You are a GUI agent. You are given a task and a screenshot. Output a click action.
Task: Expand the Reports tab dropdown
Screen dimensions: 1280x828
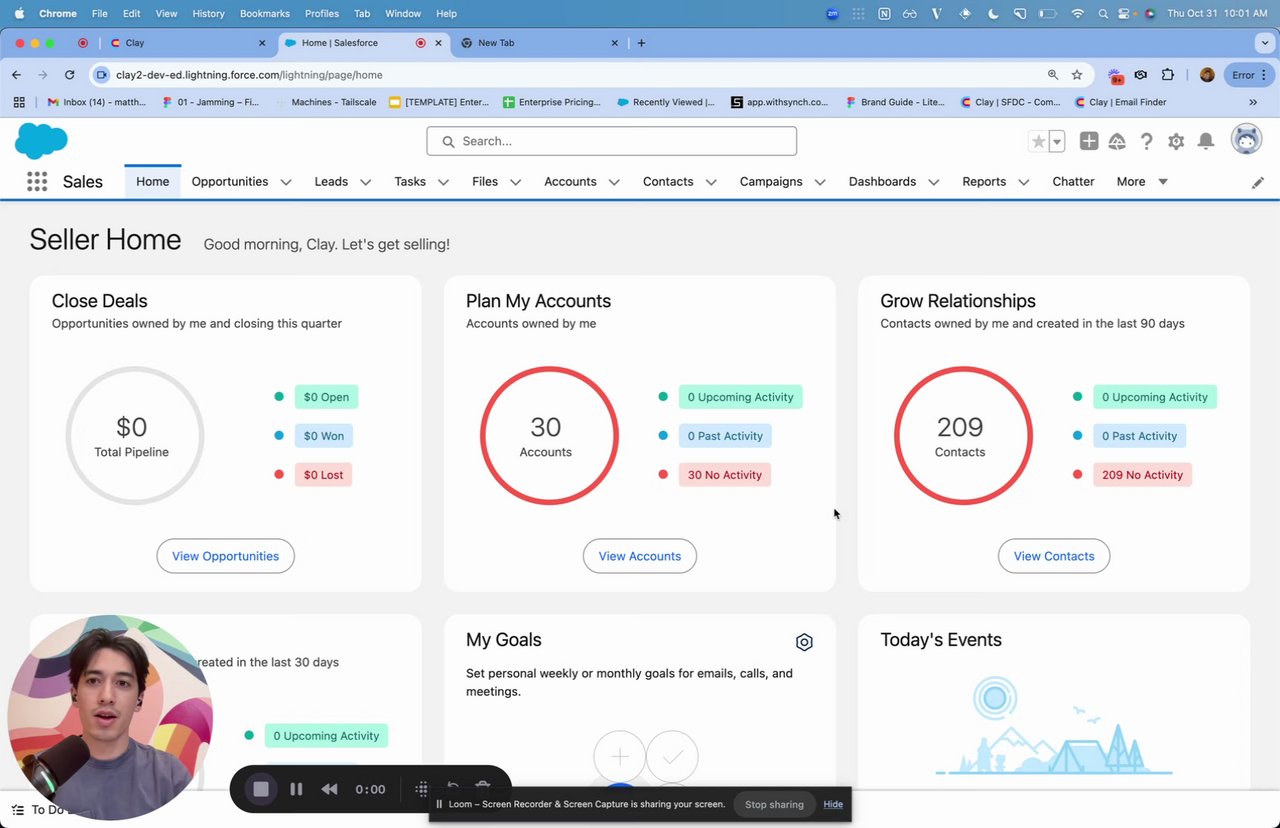[x=1023, y=182]
